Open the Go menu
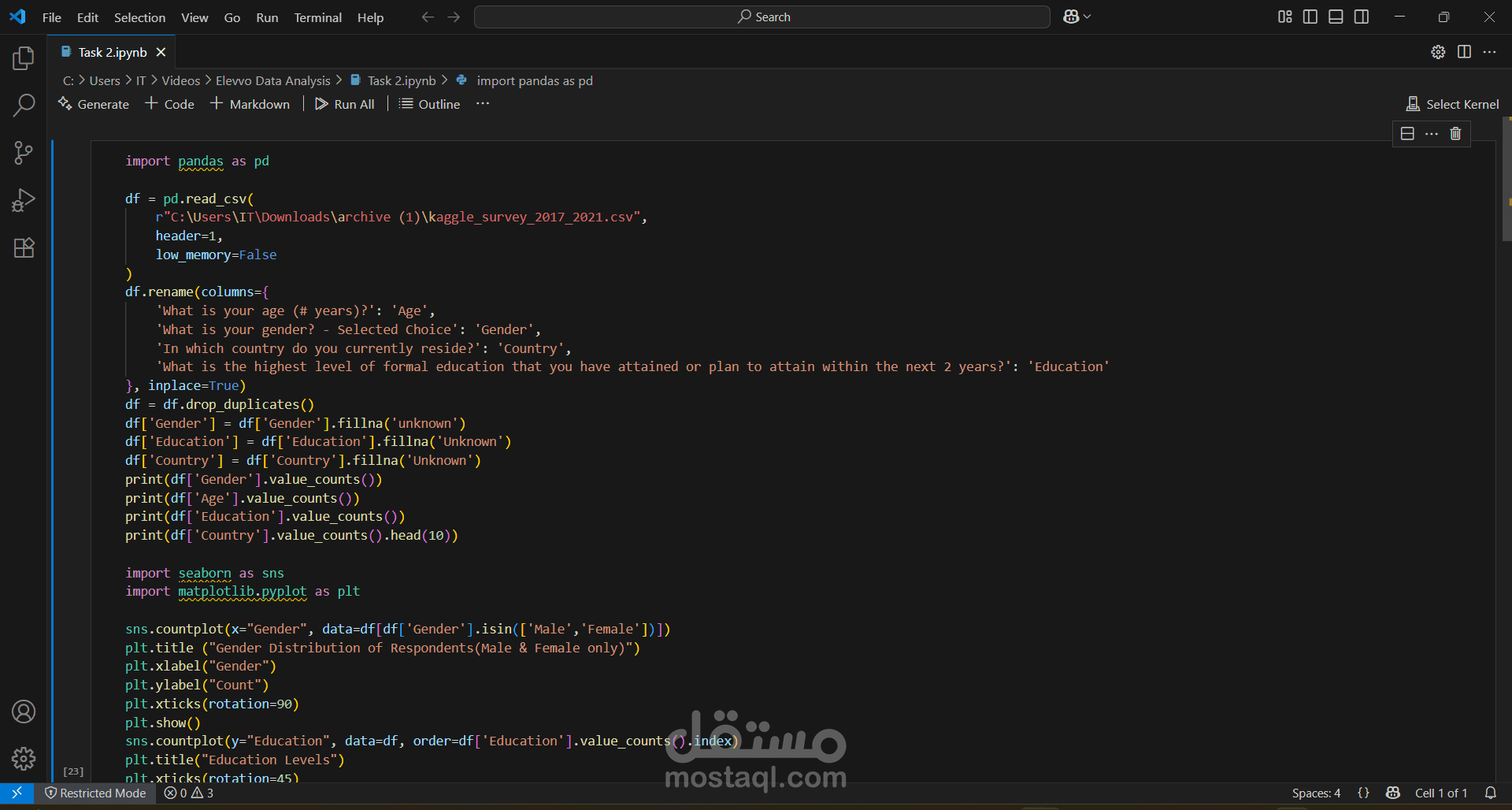The height and width of the screenshot is (810, 1512). point(232,17)
